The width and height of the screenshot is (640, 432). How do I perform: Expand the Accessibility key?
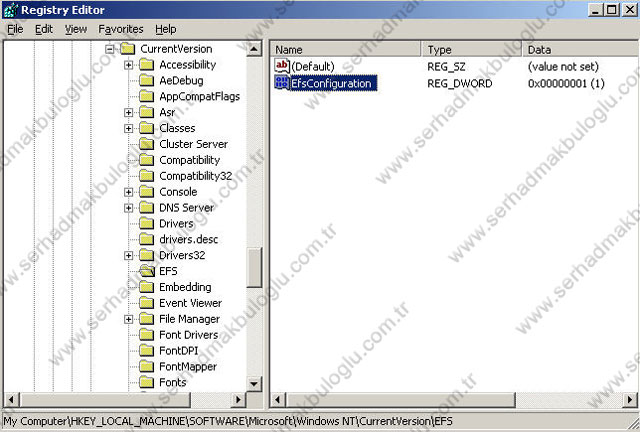(129, 65)
